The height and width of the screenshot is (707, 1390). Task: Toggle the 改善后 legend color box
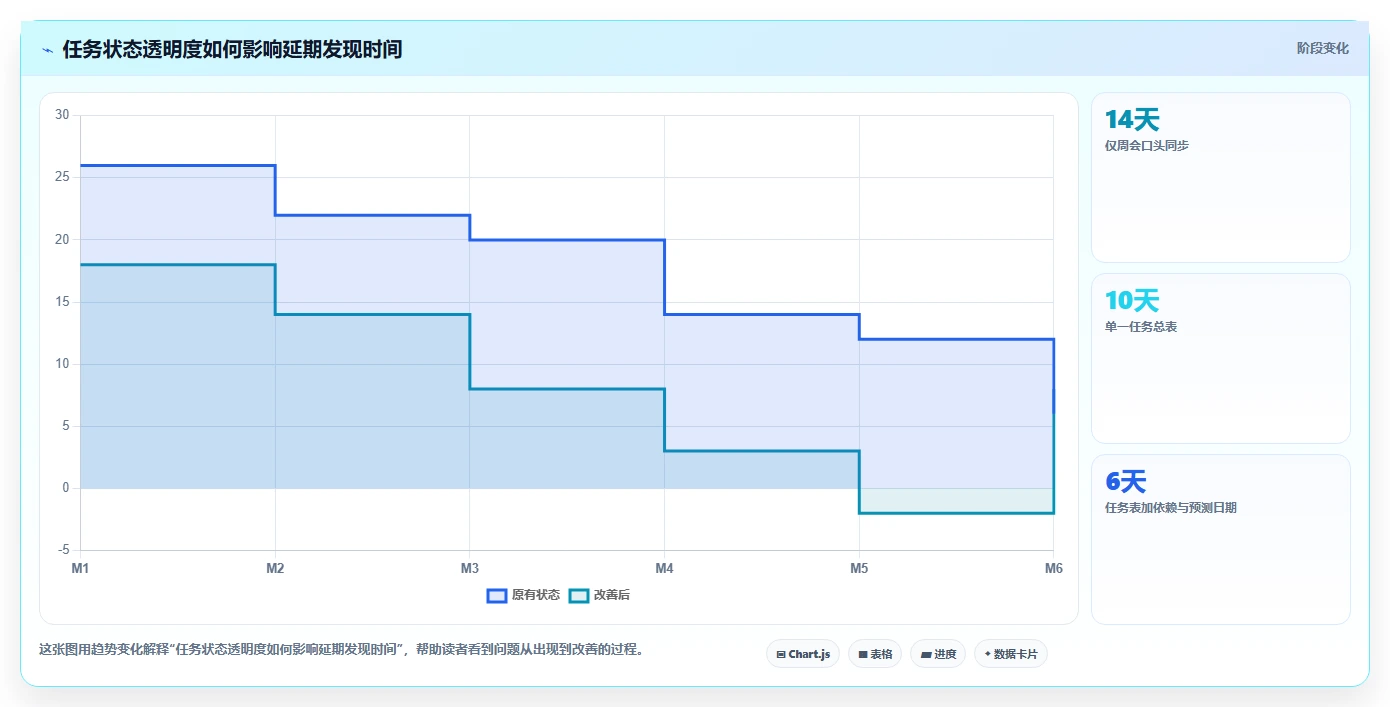(x=578, y=595)
